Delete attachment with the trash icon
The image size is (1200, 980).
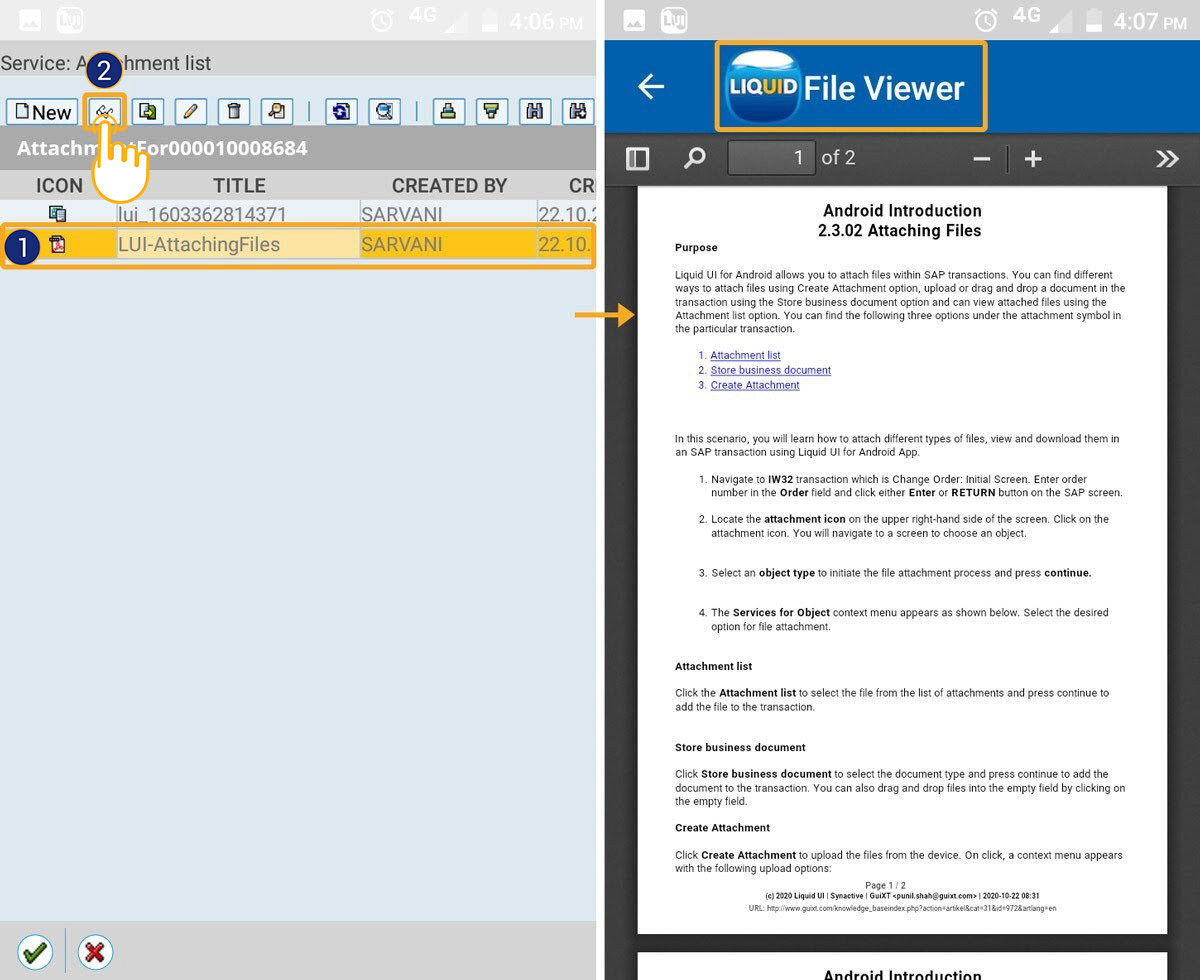point(233,111)
